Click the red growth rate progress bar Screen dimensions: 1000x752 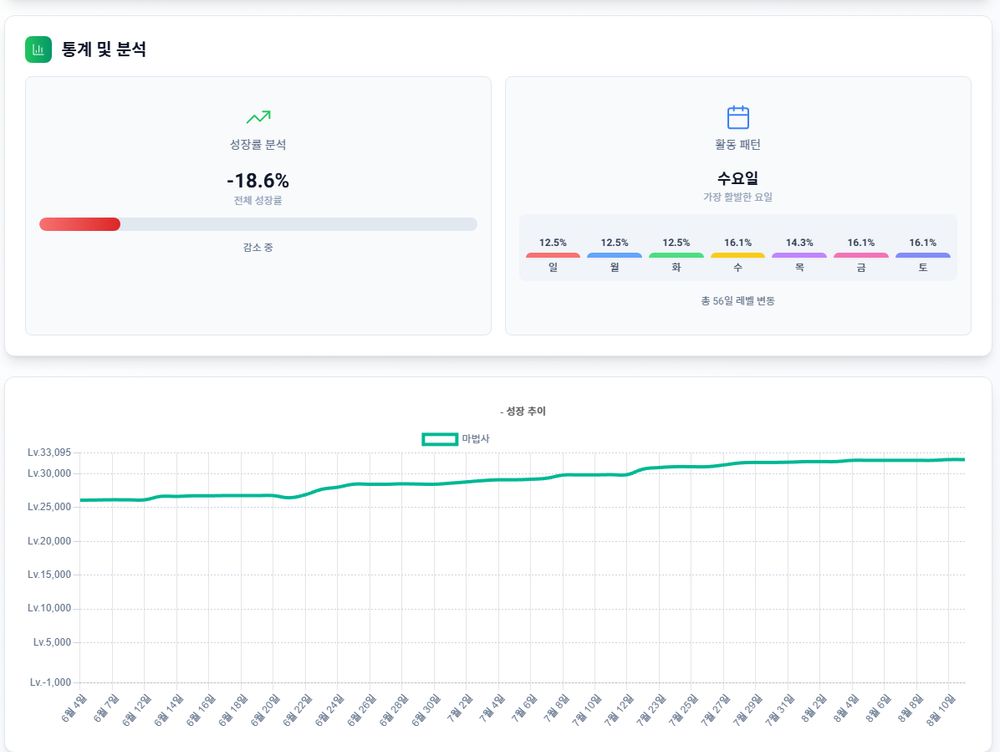[x=80, y=224]
